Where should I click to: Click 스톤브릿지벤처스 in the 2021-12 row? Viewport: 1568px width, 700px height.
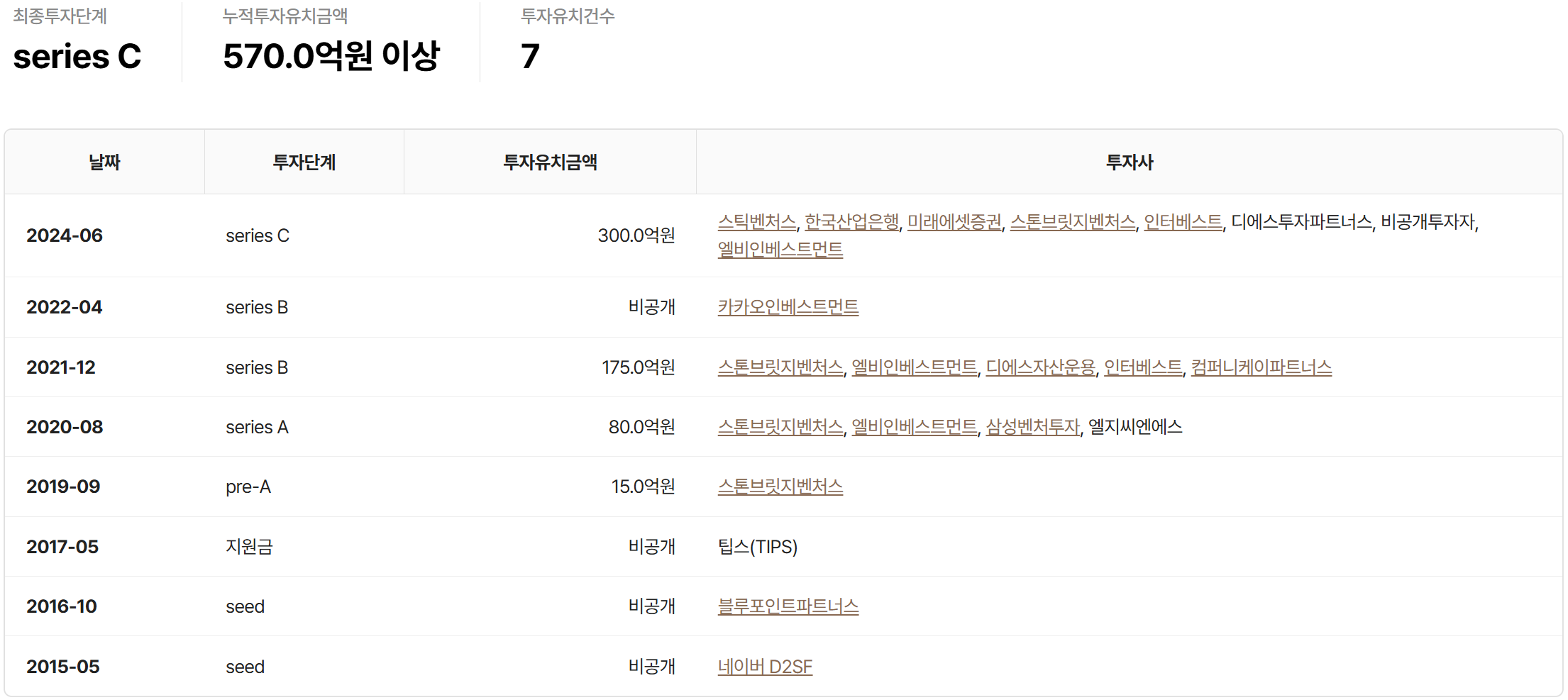[x=780, y=367]
